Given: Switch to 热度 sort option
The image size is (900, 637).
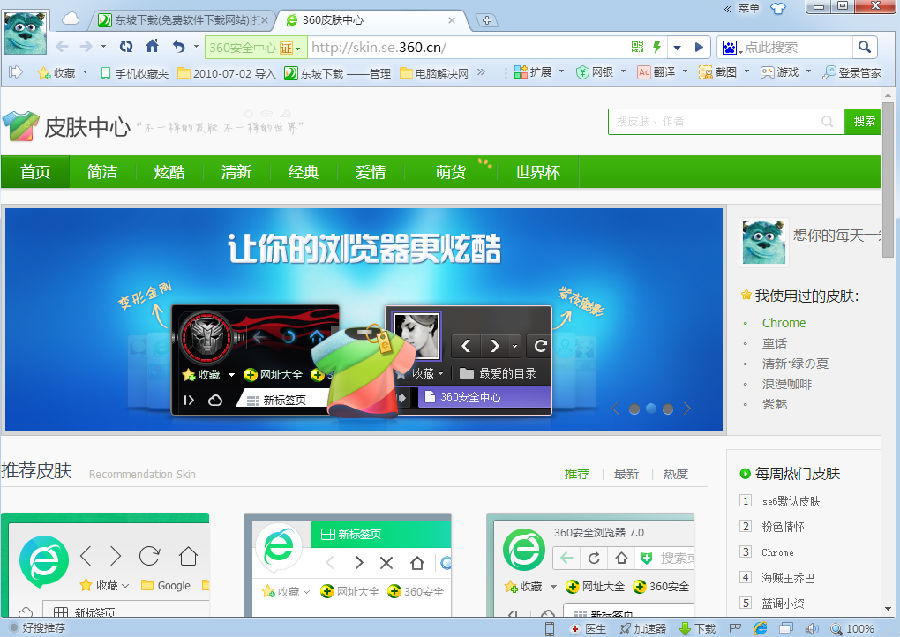Looking at the screenshot, I should click(x=676, y=474).
